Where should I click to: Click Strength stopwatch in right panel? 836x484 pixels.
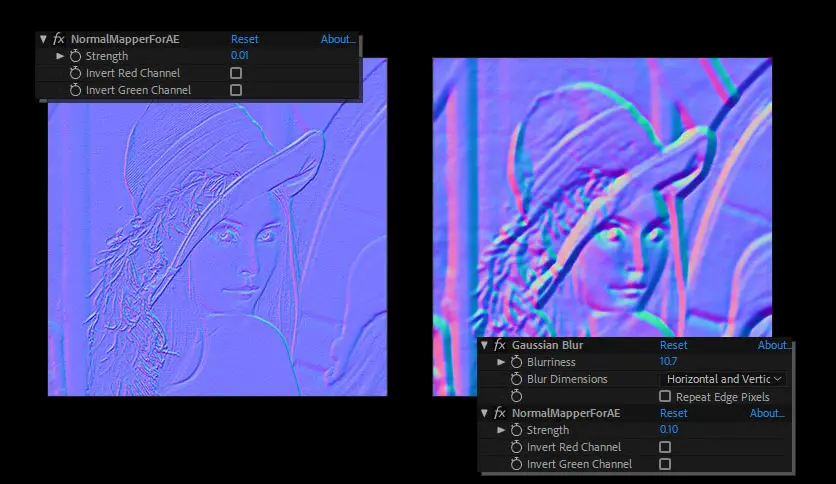[516, 430]
